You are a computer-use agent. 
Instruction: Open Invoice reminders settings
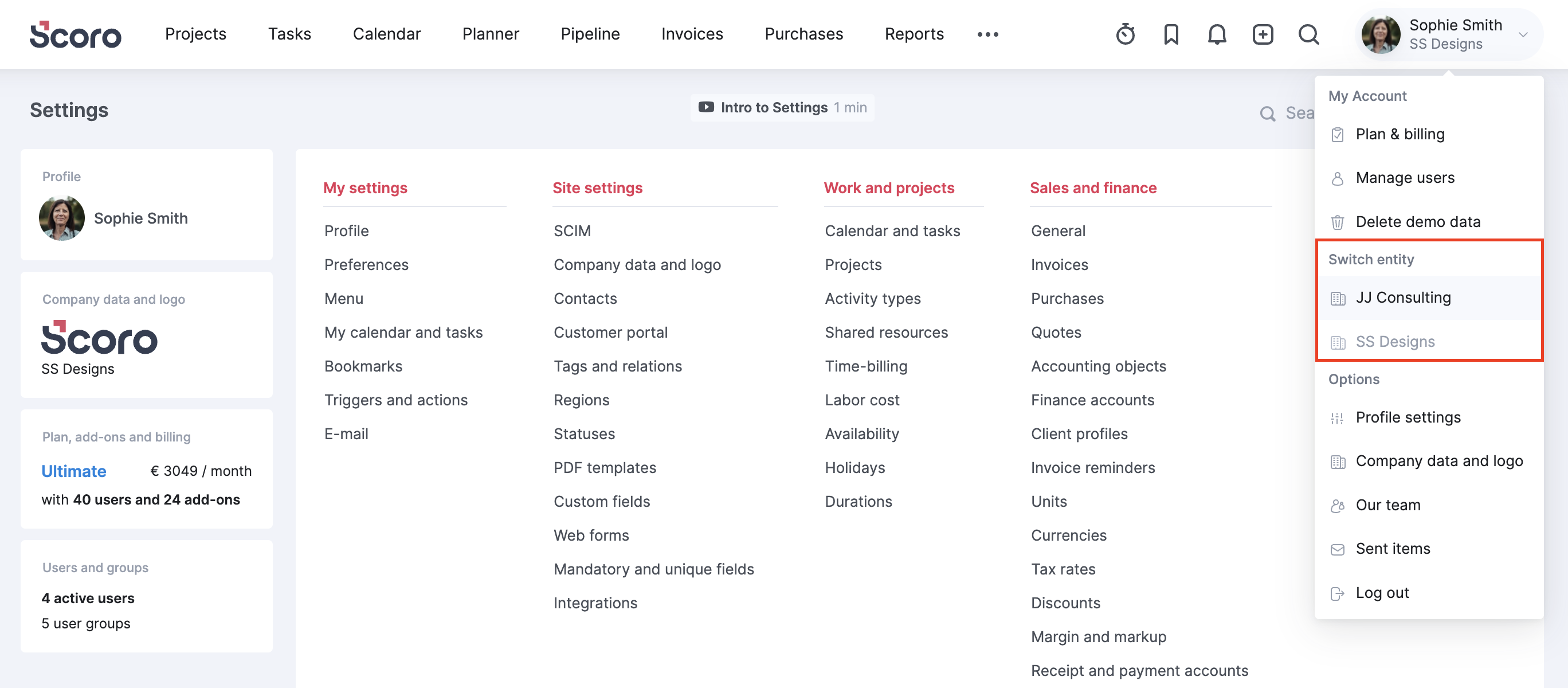click(1092, 468)
